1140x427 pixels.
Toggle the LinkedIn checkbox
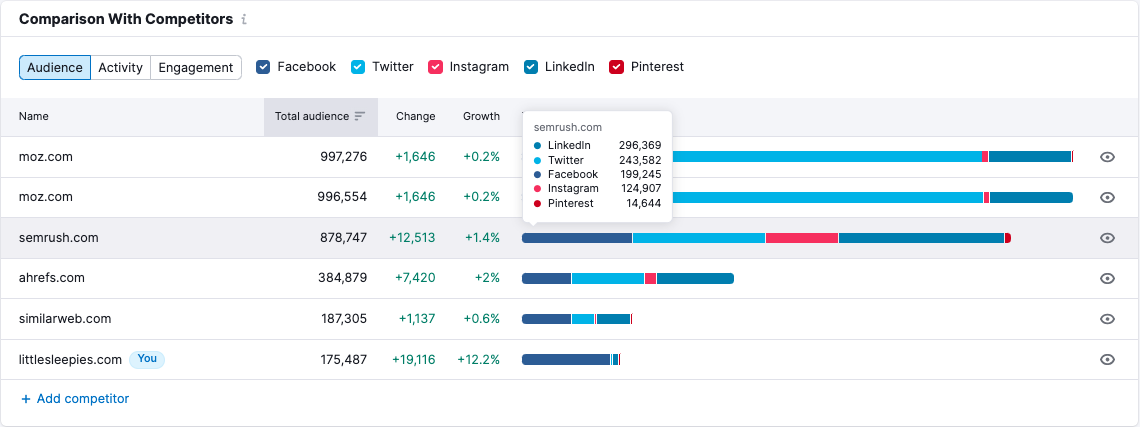pos(531,67)
